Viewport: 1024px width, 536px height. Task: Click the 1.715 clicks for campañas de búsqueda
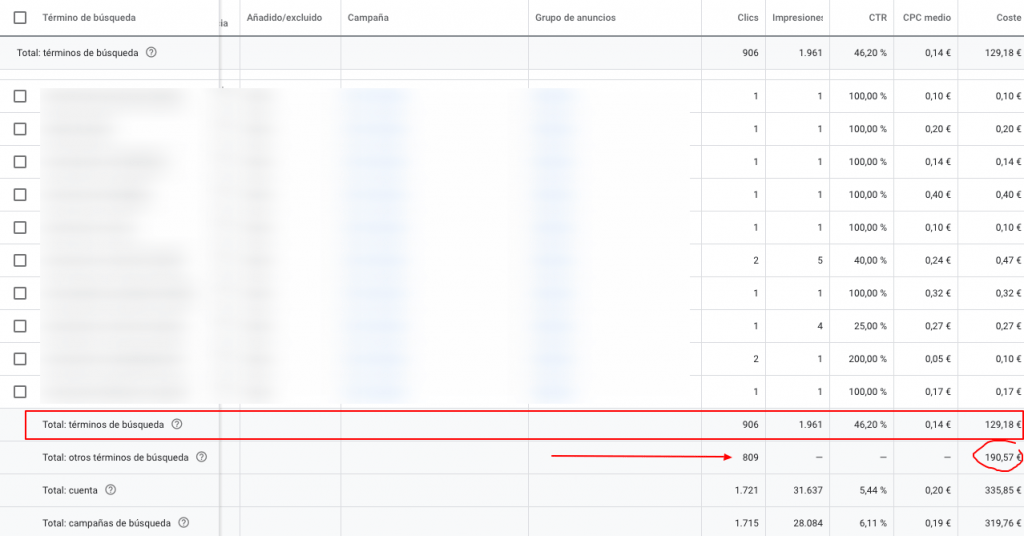point(746,523)
